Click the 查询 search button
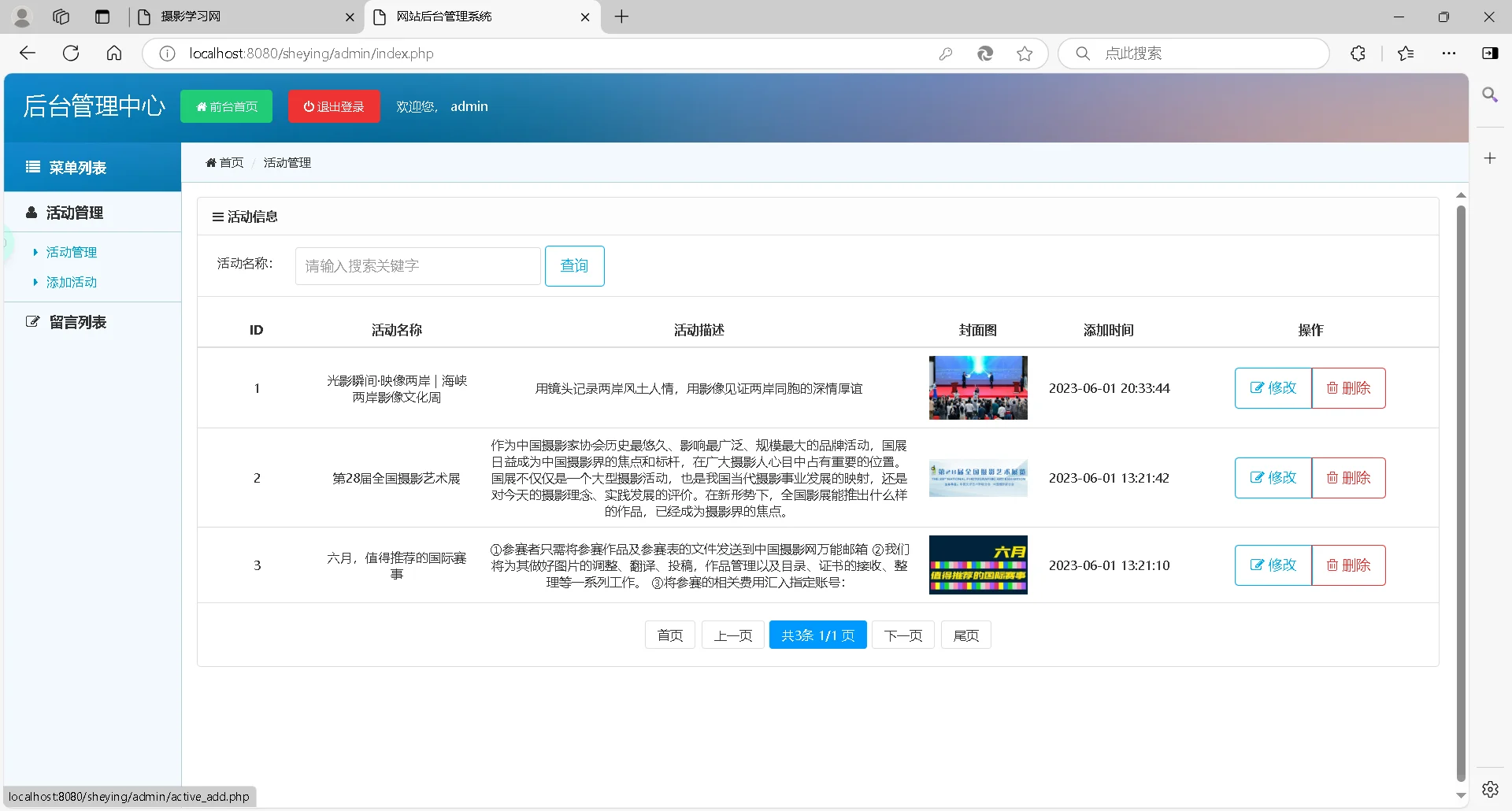Image resolution: width=1512 pixels, height=811 pixels. click(x=574, y=265)
